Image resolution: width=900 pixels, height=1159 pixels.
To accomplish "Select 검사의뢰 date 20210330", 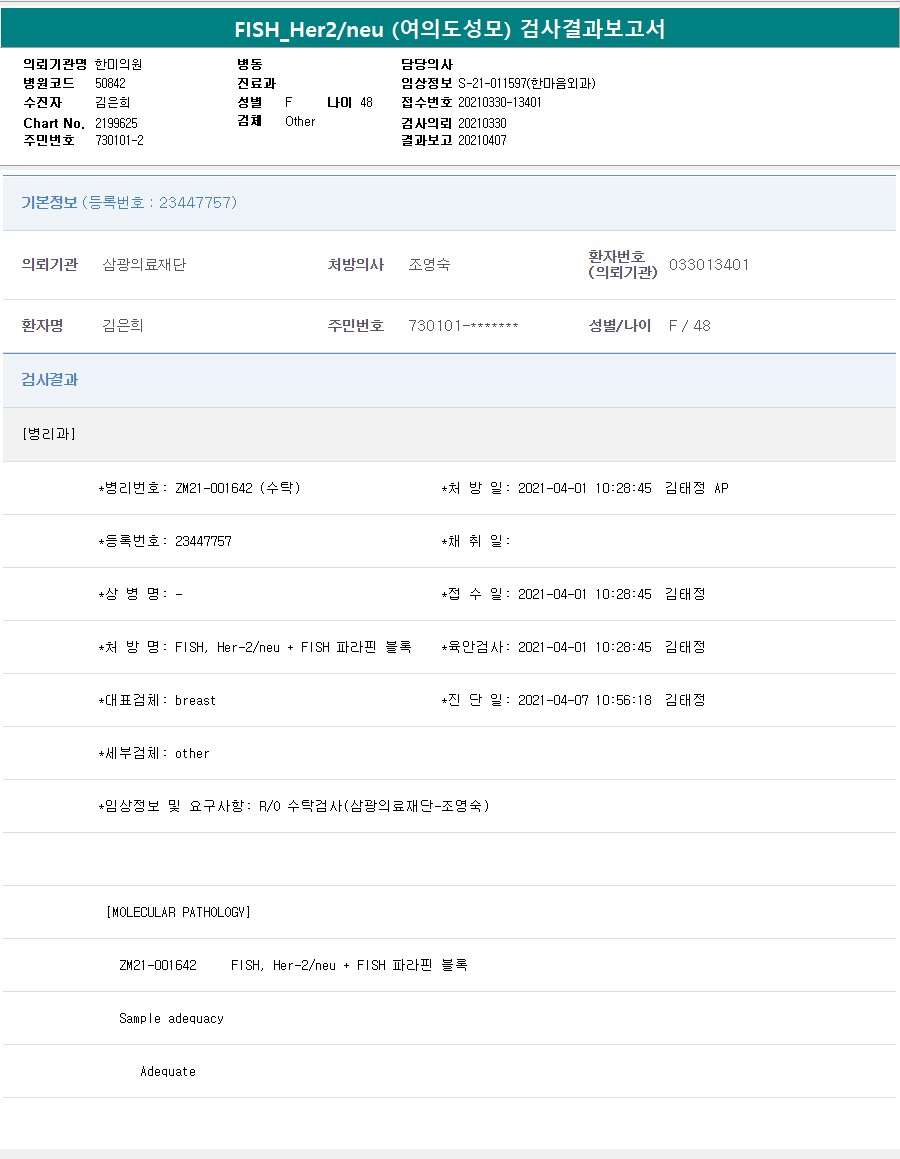I will pyautogui.click(x=482, y=123).
